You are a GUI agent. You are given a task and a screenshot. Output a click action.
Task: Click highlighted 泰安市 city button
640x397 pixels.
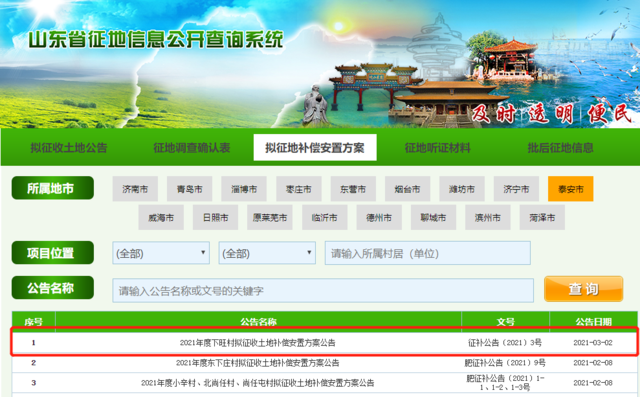[x=571, y=189]
